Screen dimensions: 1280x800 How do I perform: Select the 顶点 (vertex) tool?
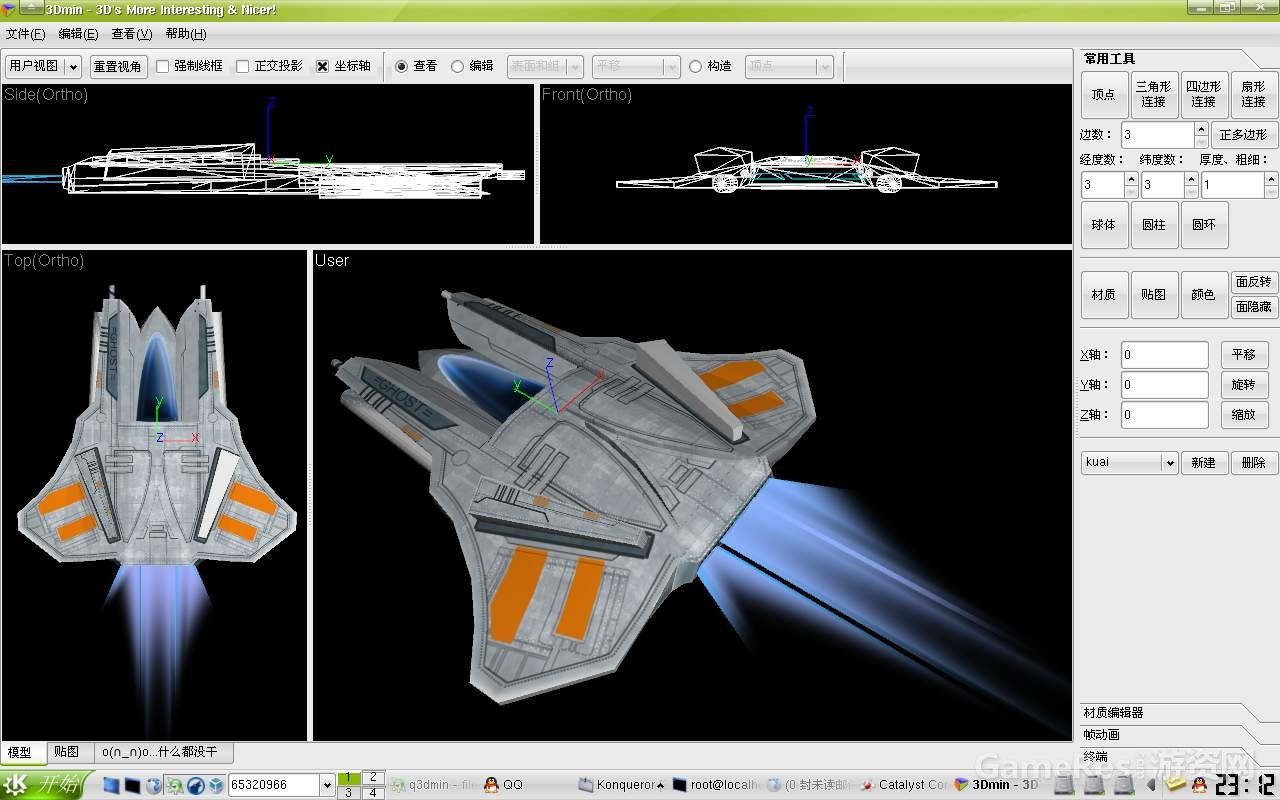coord(1104,93)
